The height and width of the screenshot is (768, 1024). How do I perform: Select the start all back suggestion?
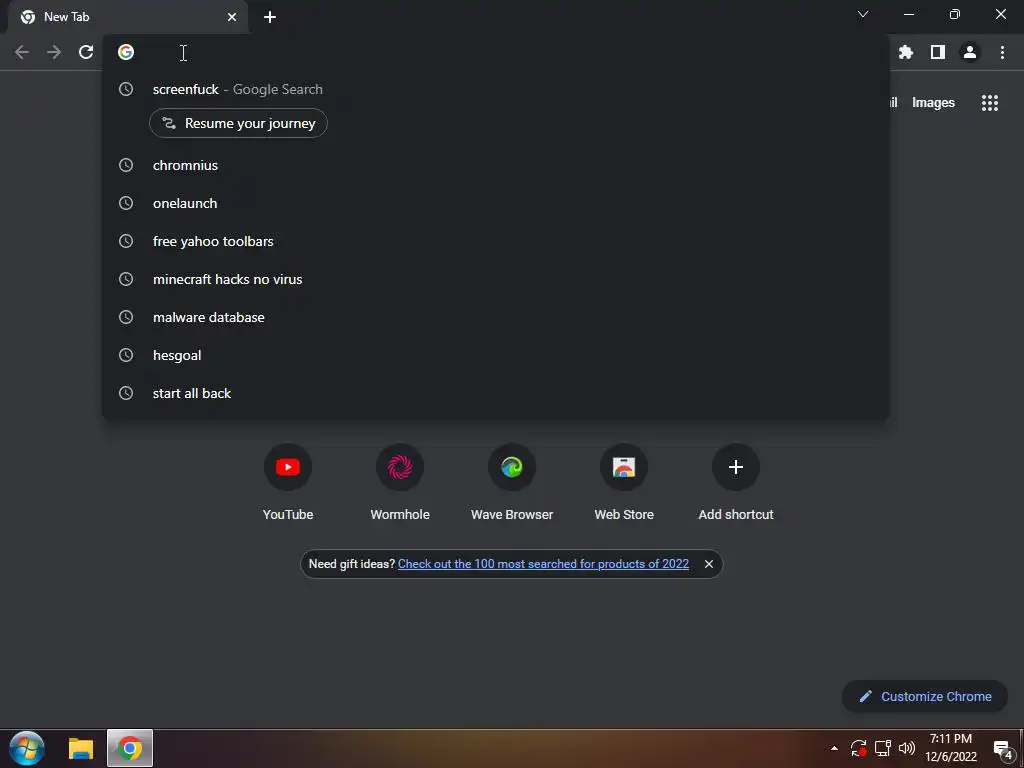[496, 393]
